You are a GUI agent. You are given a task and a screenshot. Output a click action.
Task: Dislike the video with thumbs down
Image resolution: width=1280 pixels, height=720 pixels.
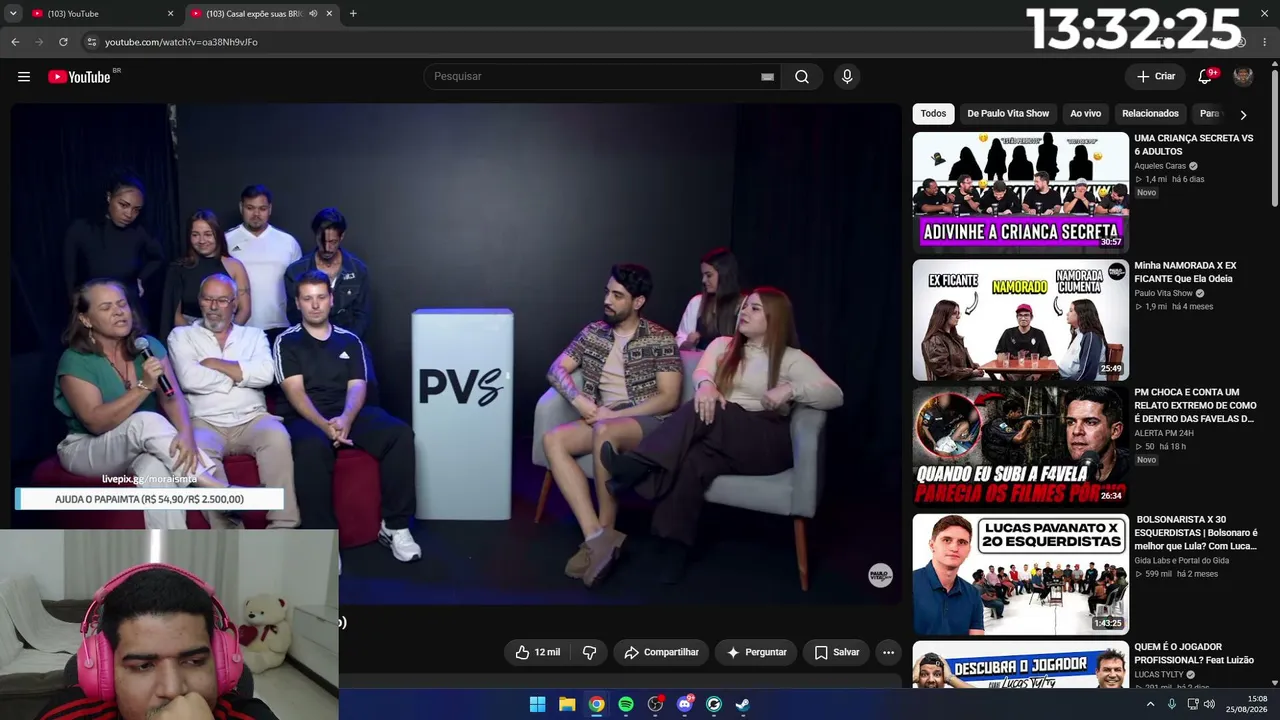point(589,652)
